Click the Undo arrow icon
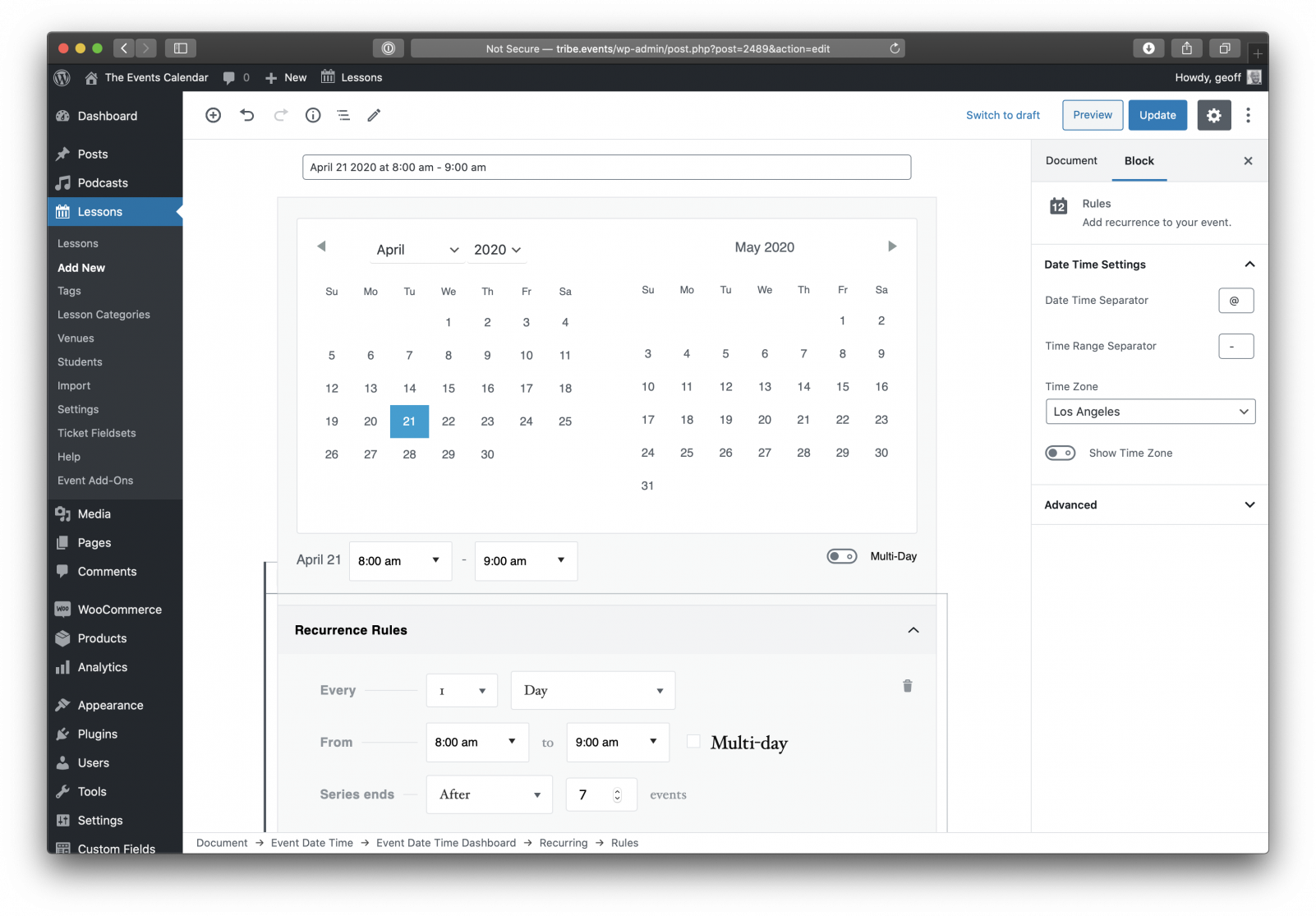Screen dimensions: 1316x916 tap(246, 115)
